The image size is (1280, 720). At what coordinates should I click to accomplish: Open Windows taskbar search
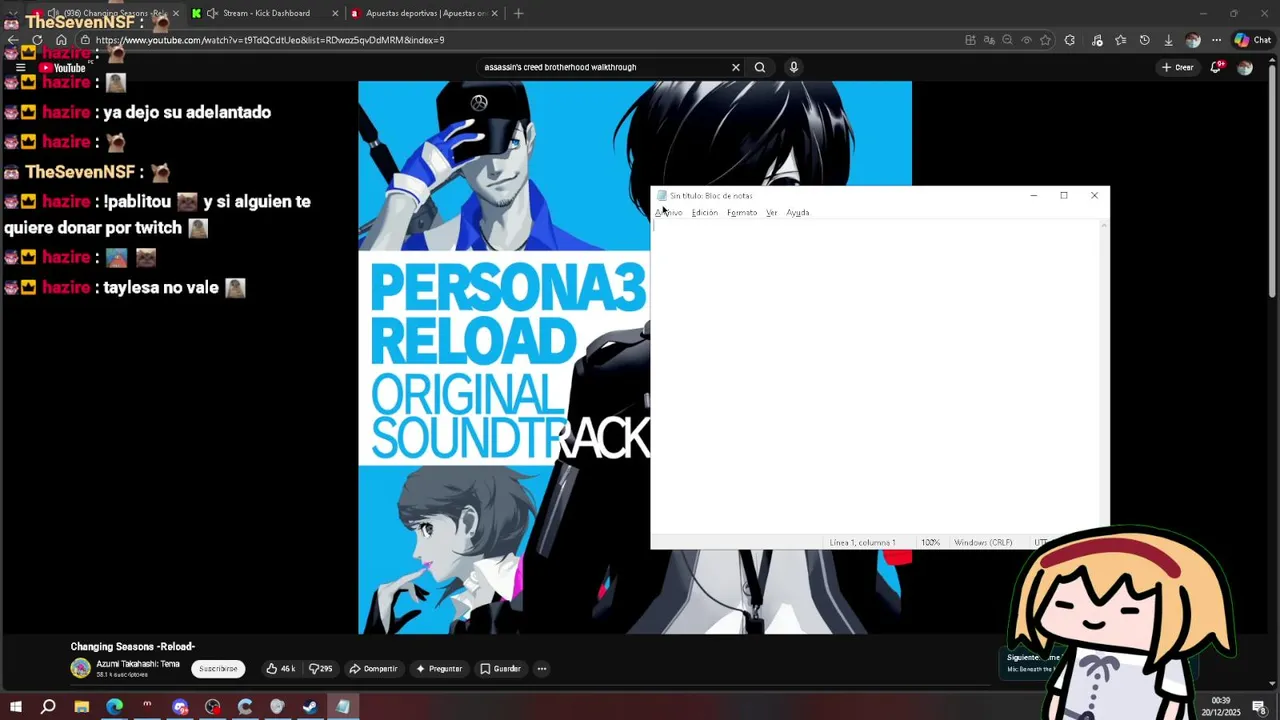[x=48, y=707]
